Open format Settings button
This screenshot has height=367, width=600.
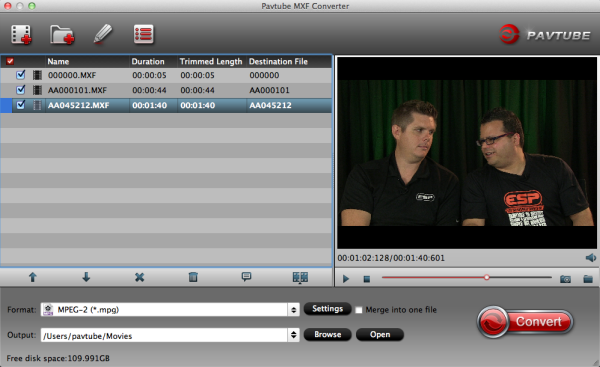point(328,309)
